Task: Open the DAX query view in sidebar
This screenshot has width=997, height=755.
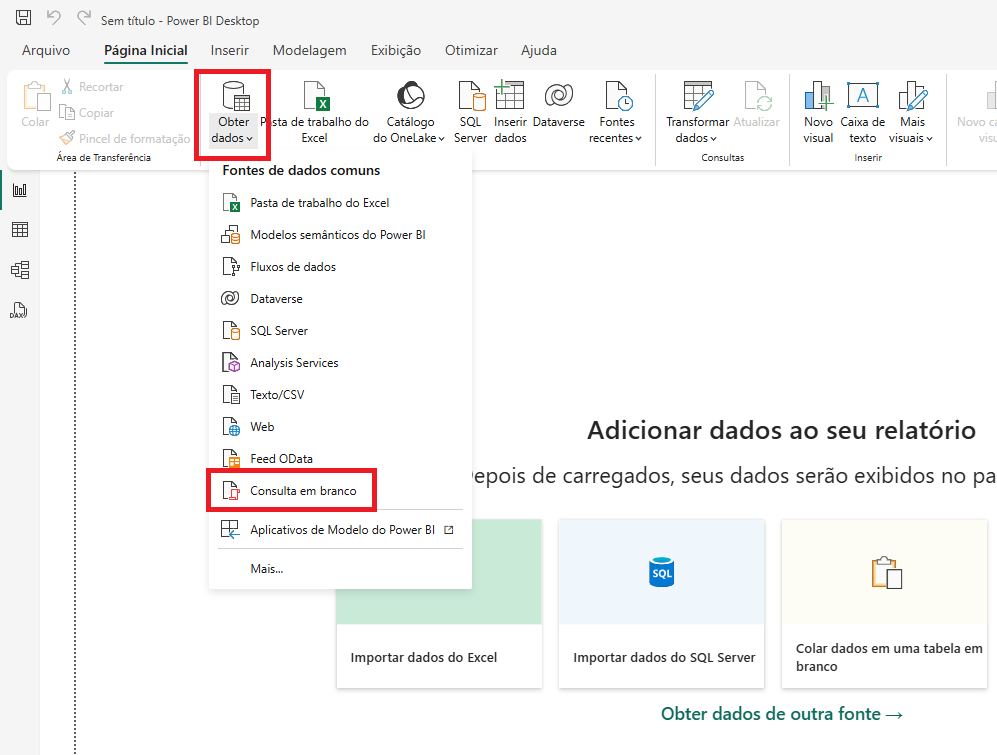Action: click(x=20, y=310)
